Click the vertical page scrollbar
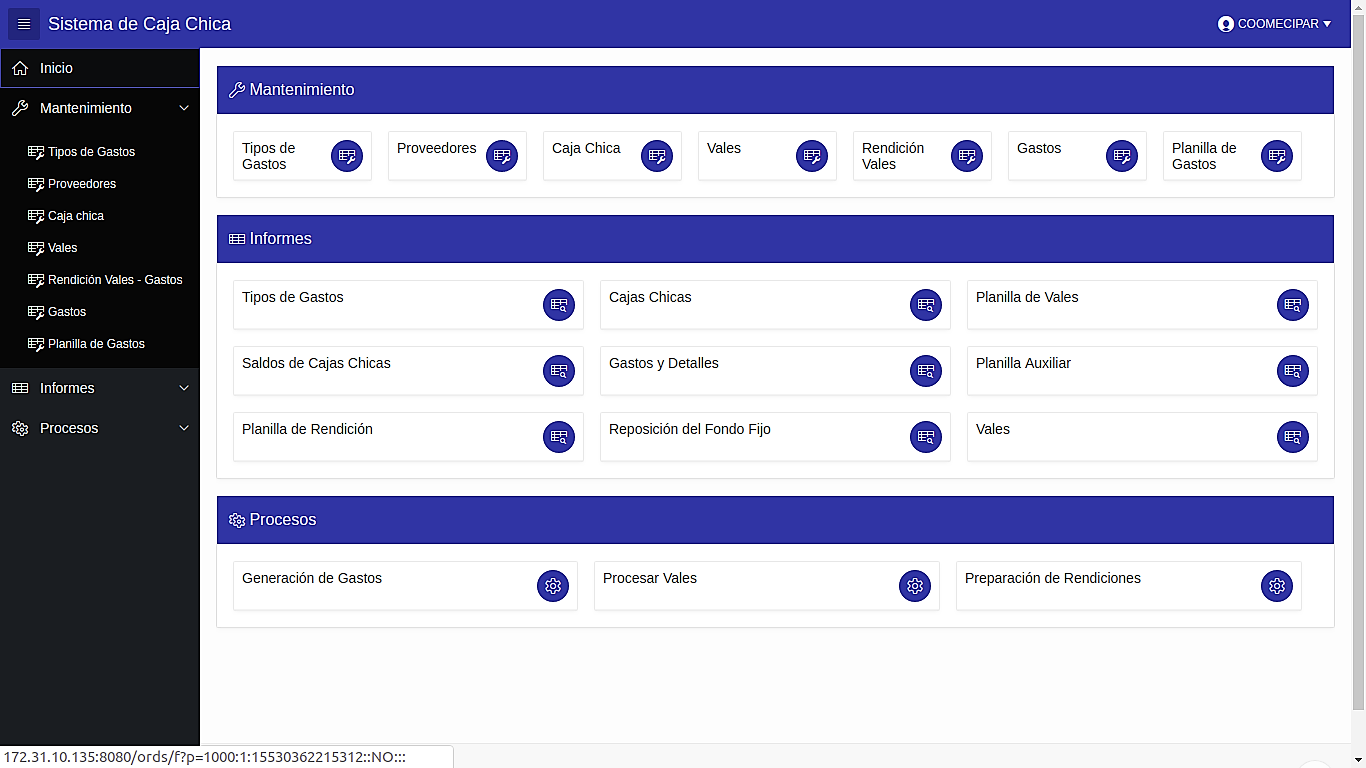1366x768 pixels. [x=1358, y=380]
